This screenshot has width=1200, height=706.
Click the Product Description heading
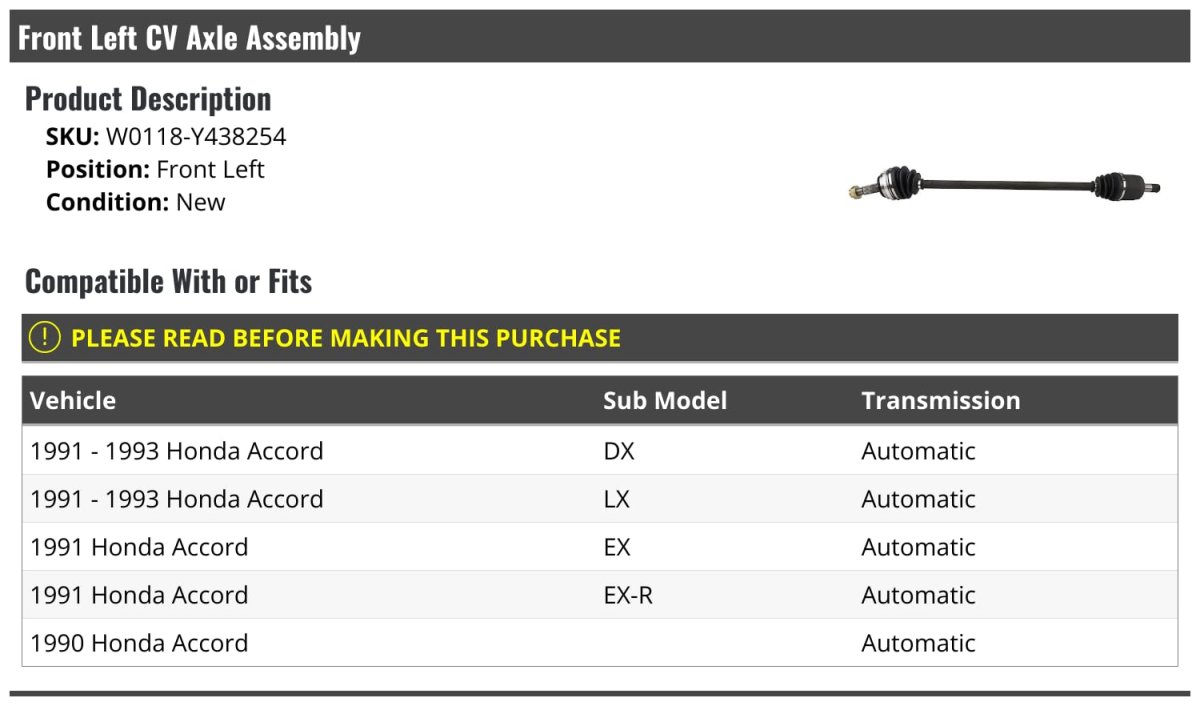tap(148, 99)
